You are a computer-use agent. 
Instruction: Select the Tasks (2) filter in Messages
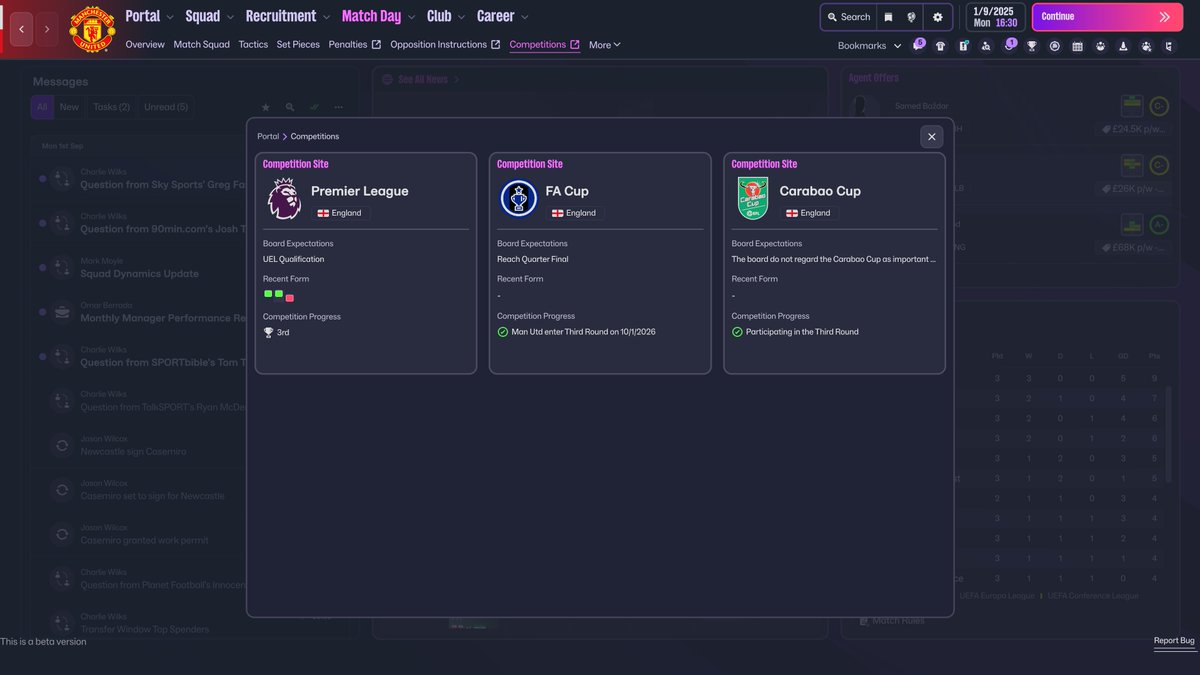coord(111,107)
